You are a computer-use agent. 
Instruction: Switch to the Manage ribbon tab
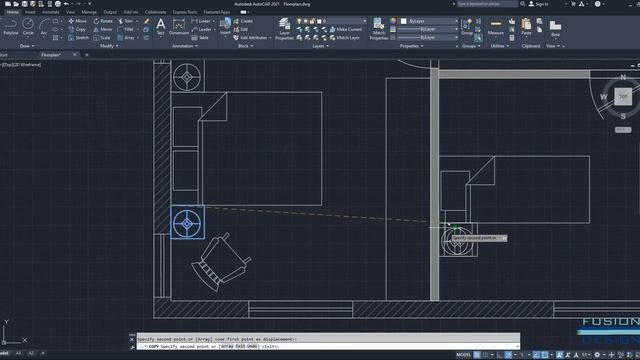pos(89,12)
